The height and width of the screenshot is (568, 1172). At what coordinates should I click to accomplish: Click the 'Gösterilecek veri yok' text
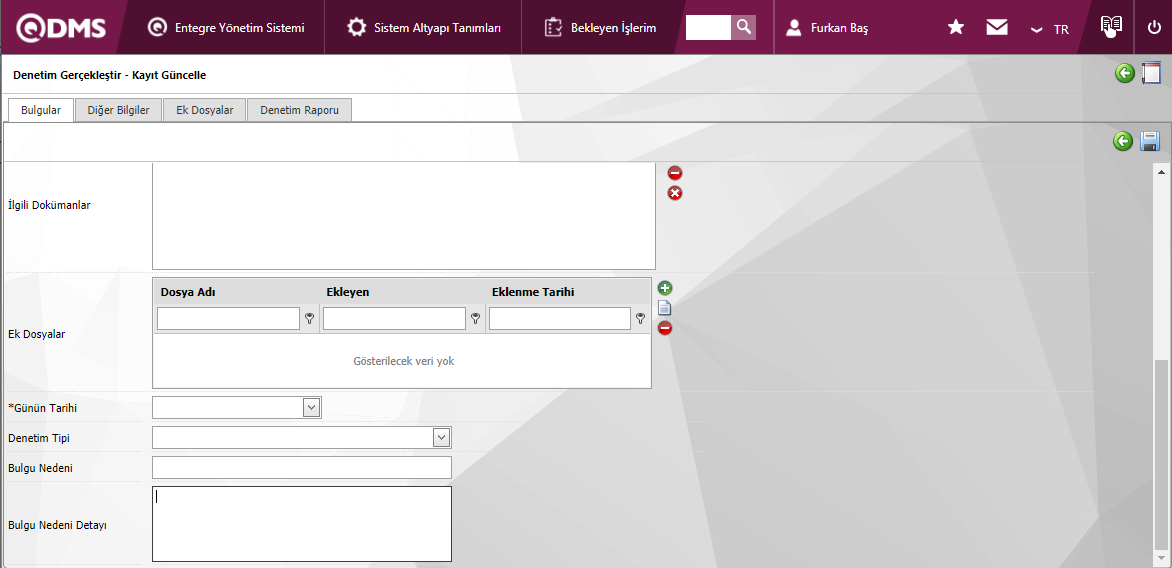click(x=404, y=361)
